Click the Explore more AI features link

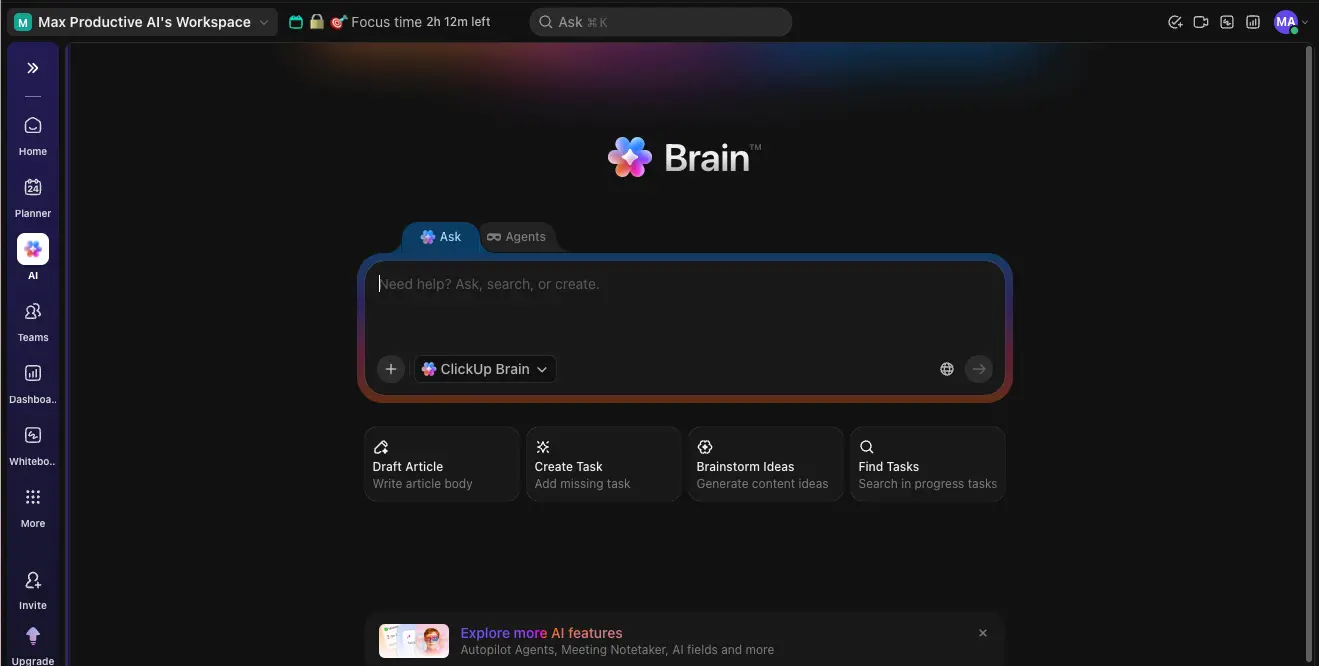click(x=541, y=632)
